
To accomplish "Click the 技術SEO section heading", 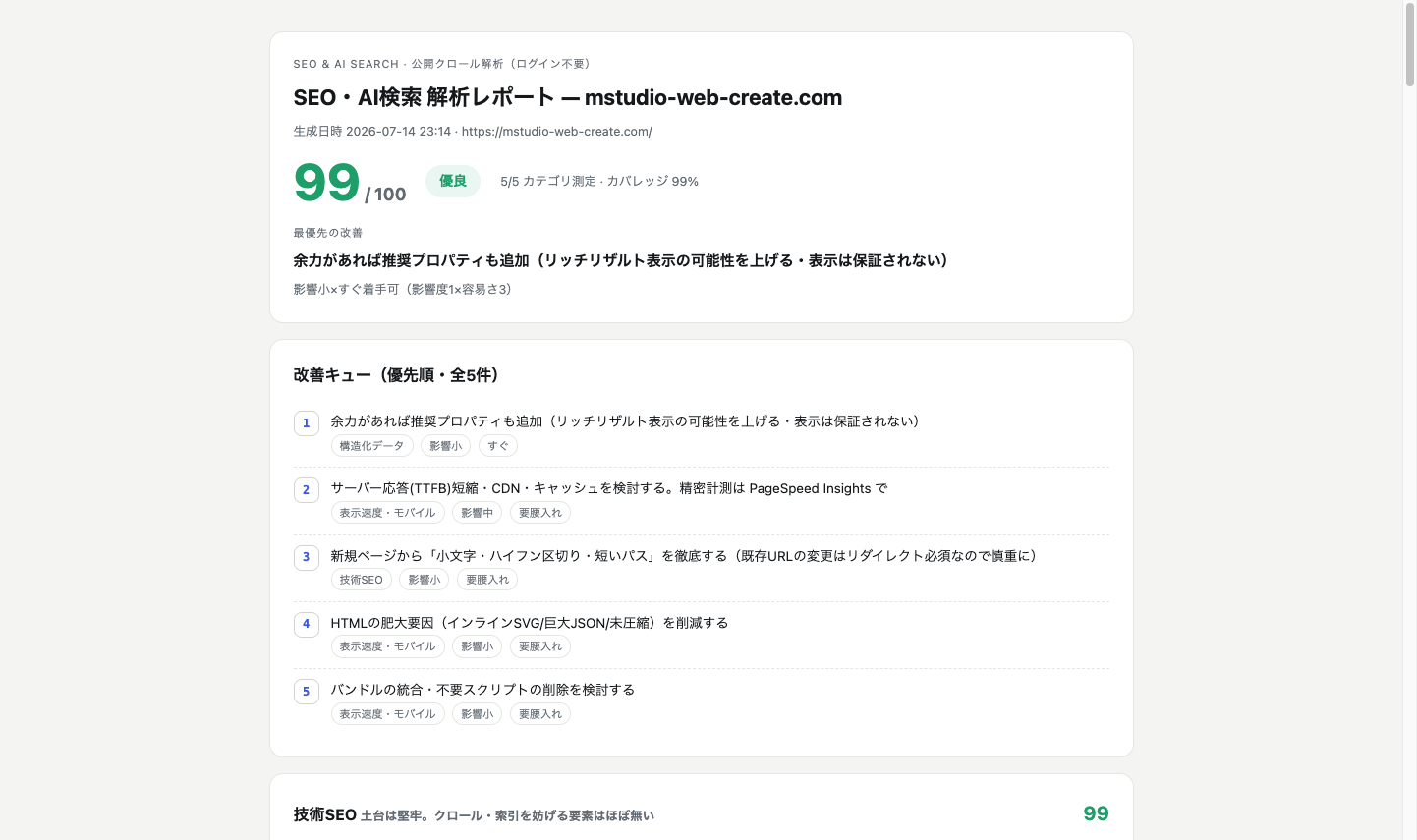I will 324,814.
